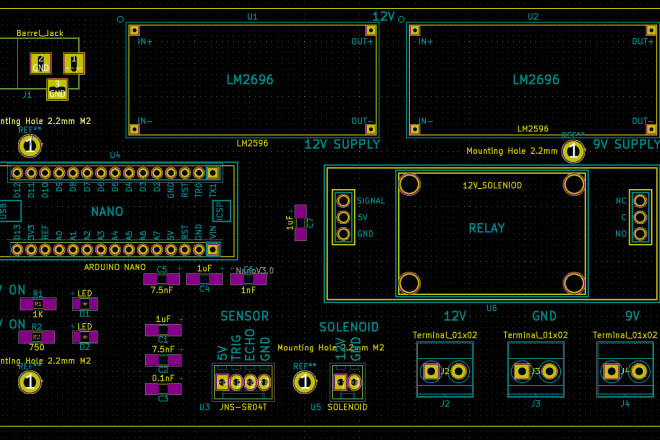660x440 pixels.
Task: Select LED D2 footprint
Action: pyautogui.click(x=85, y=337)
